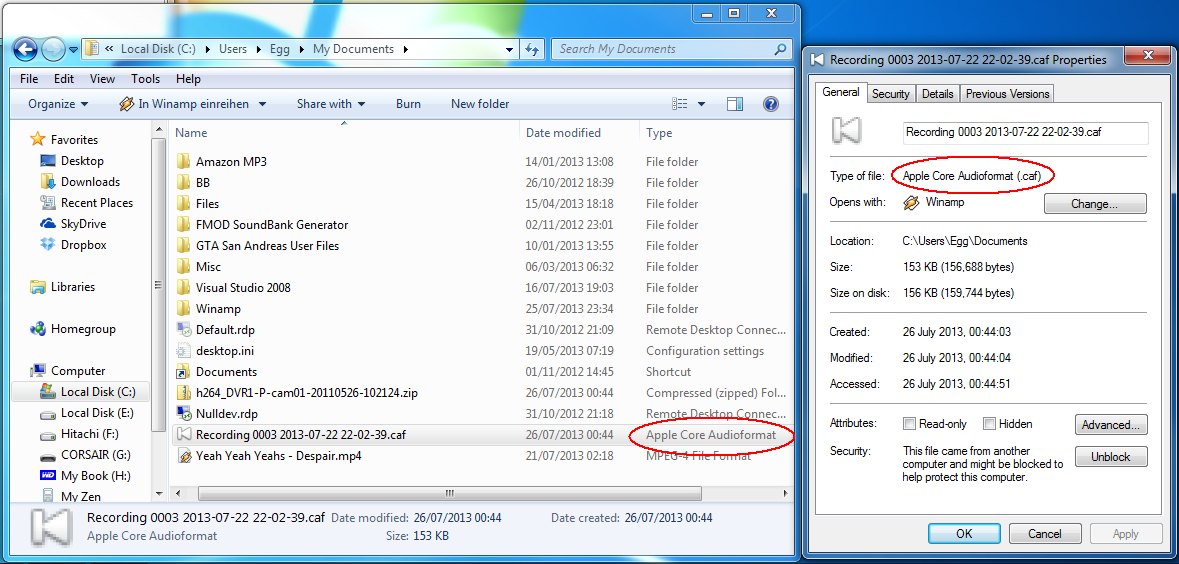Screen dimensions: 1179x564
Task: Select the Nulldev.rdp file icon
Action: (x=183, y=413)
